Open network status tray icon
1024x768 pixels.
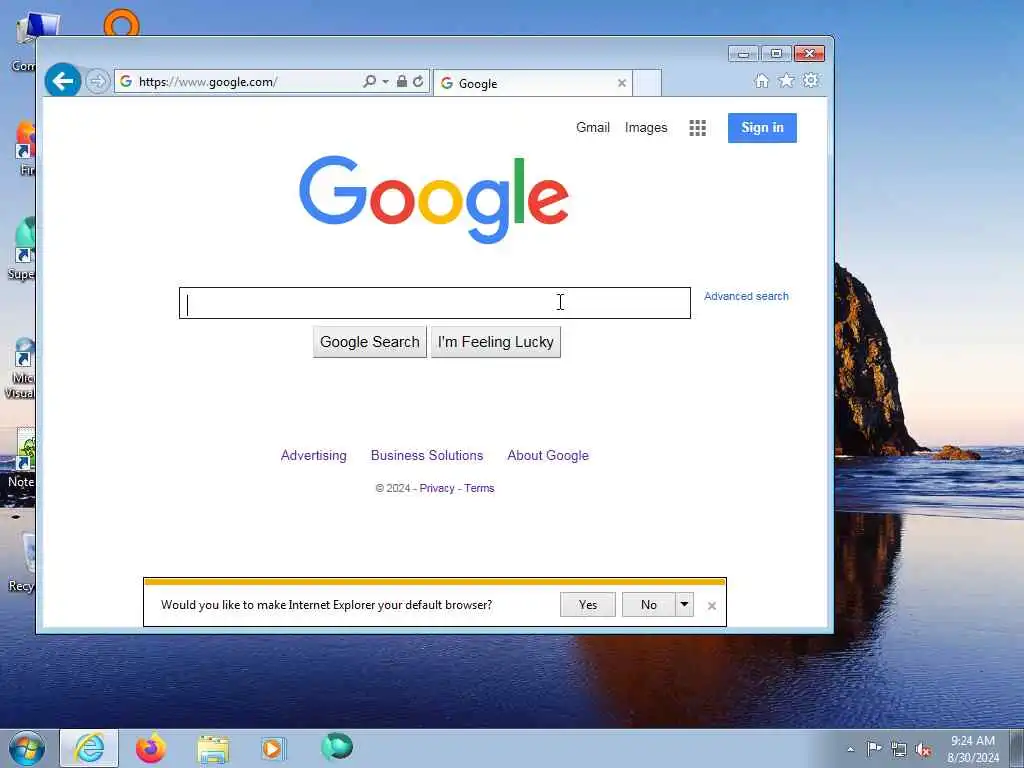[899, 749]
